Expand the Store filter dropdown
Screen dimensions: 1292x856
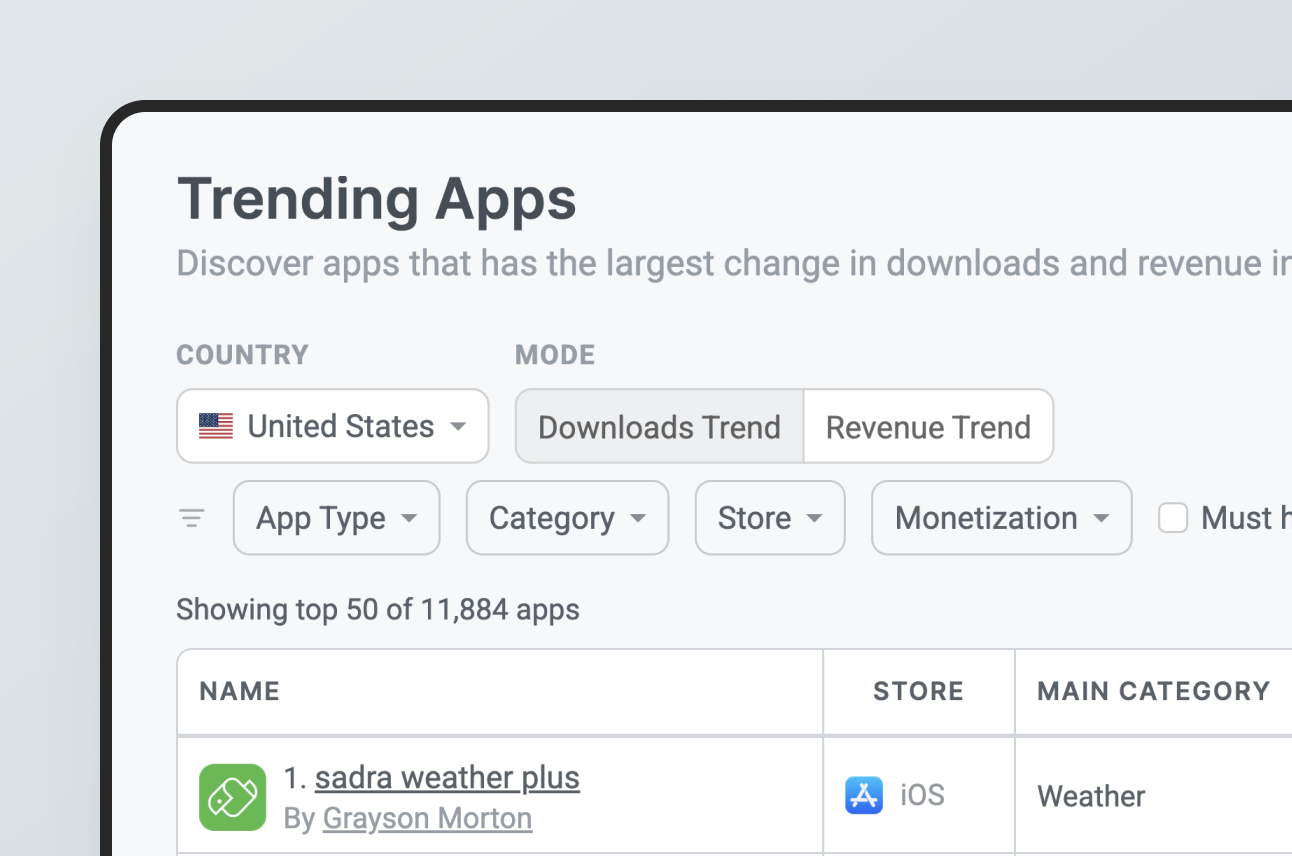pos(770,518)
